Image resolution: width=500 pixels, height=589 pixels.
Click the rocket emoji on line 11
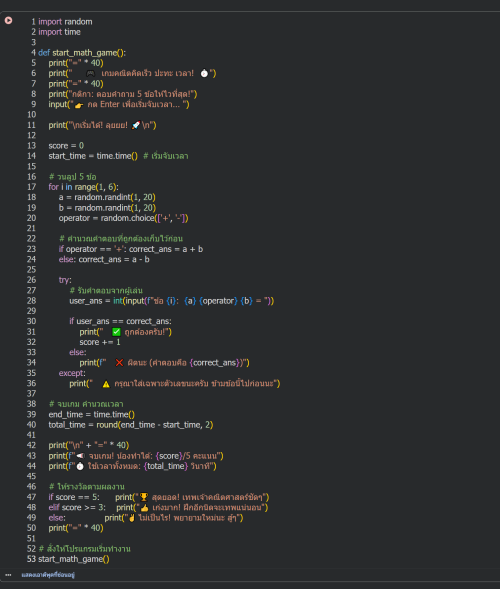[x=136, y=125]
